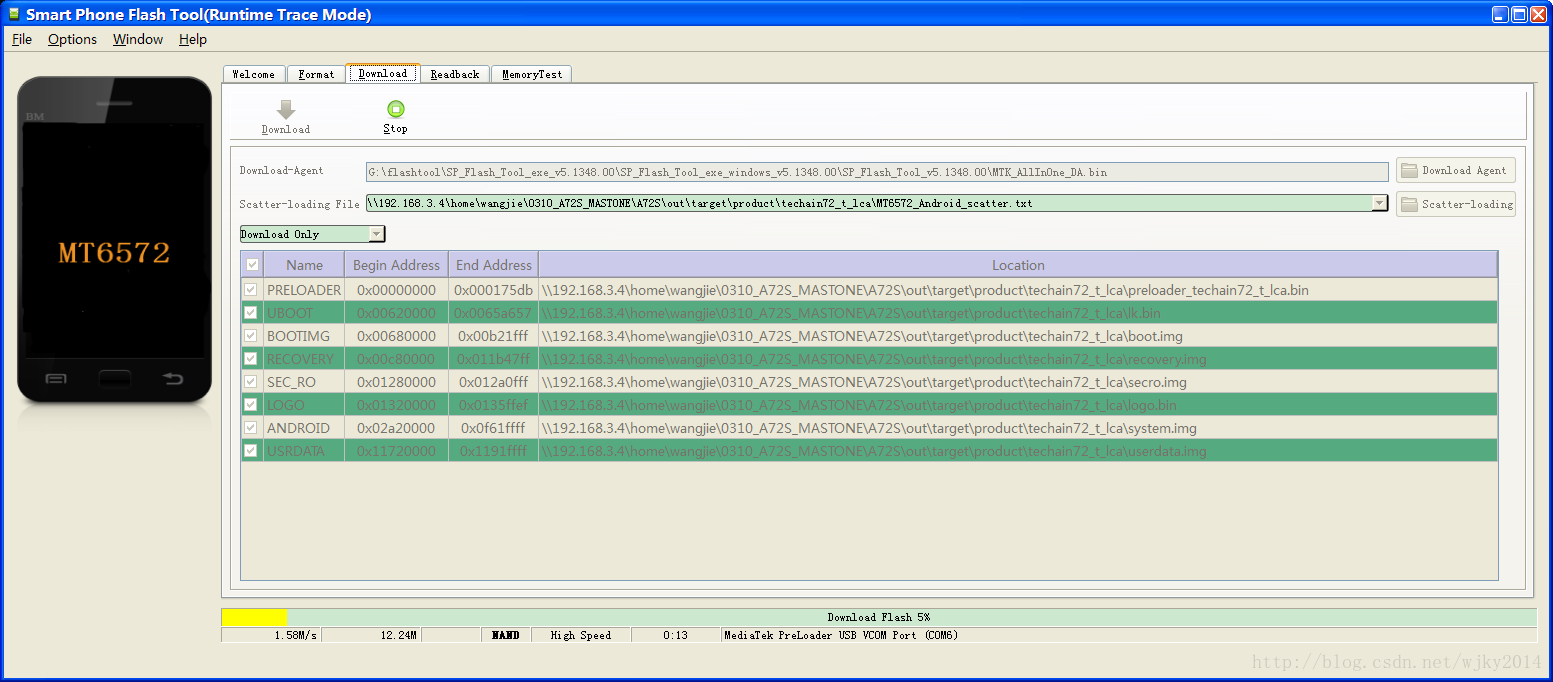Click the LOGO name cell
1553x682 pixels.
[x=304, y=405]
